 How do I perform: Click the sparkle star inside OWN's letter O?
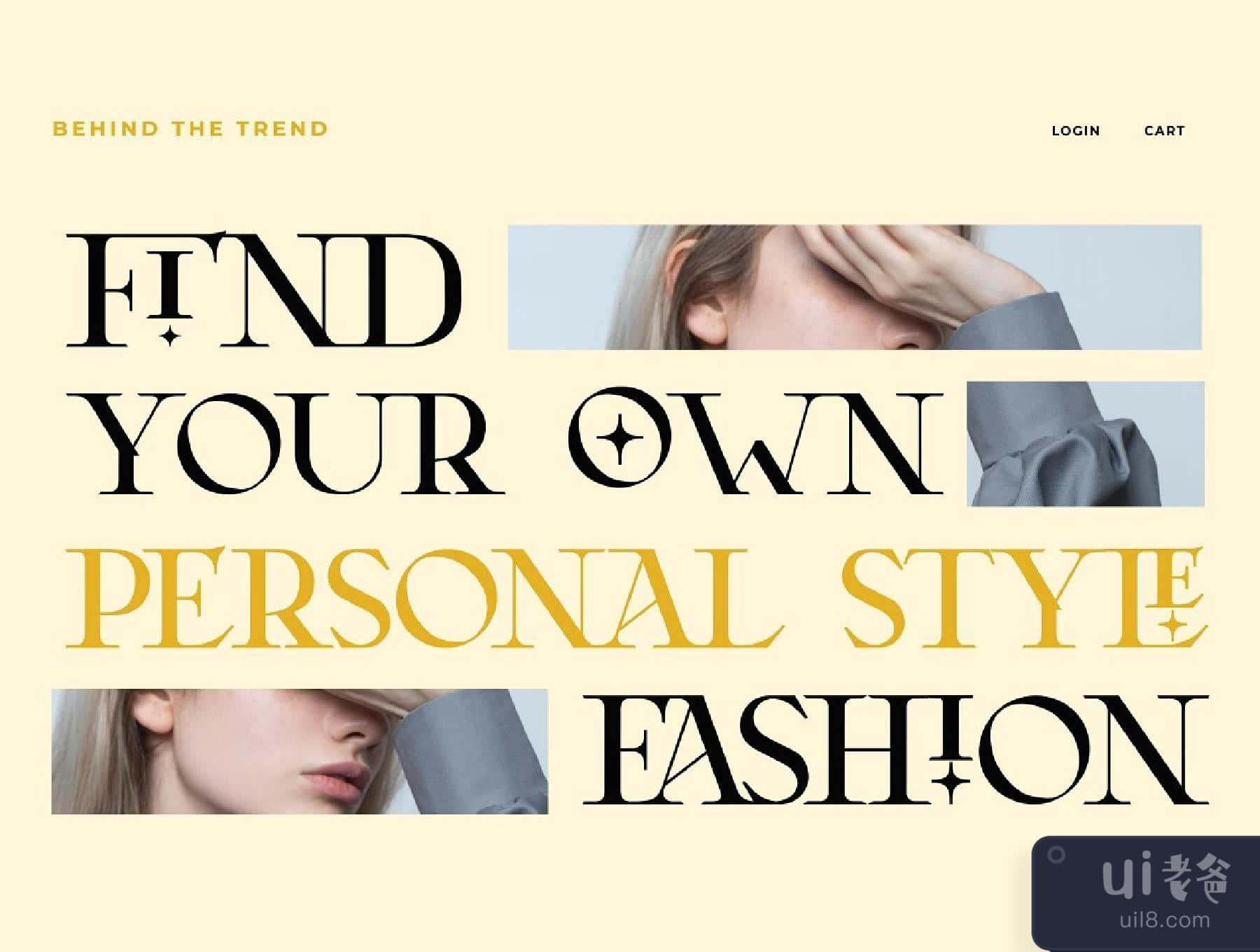(x=619, y=440)
